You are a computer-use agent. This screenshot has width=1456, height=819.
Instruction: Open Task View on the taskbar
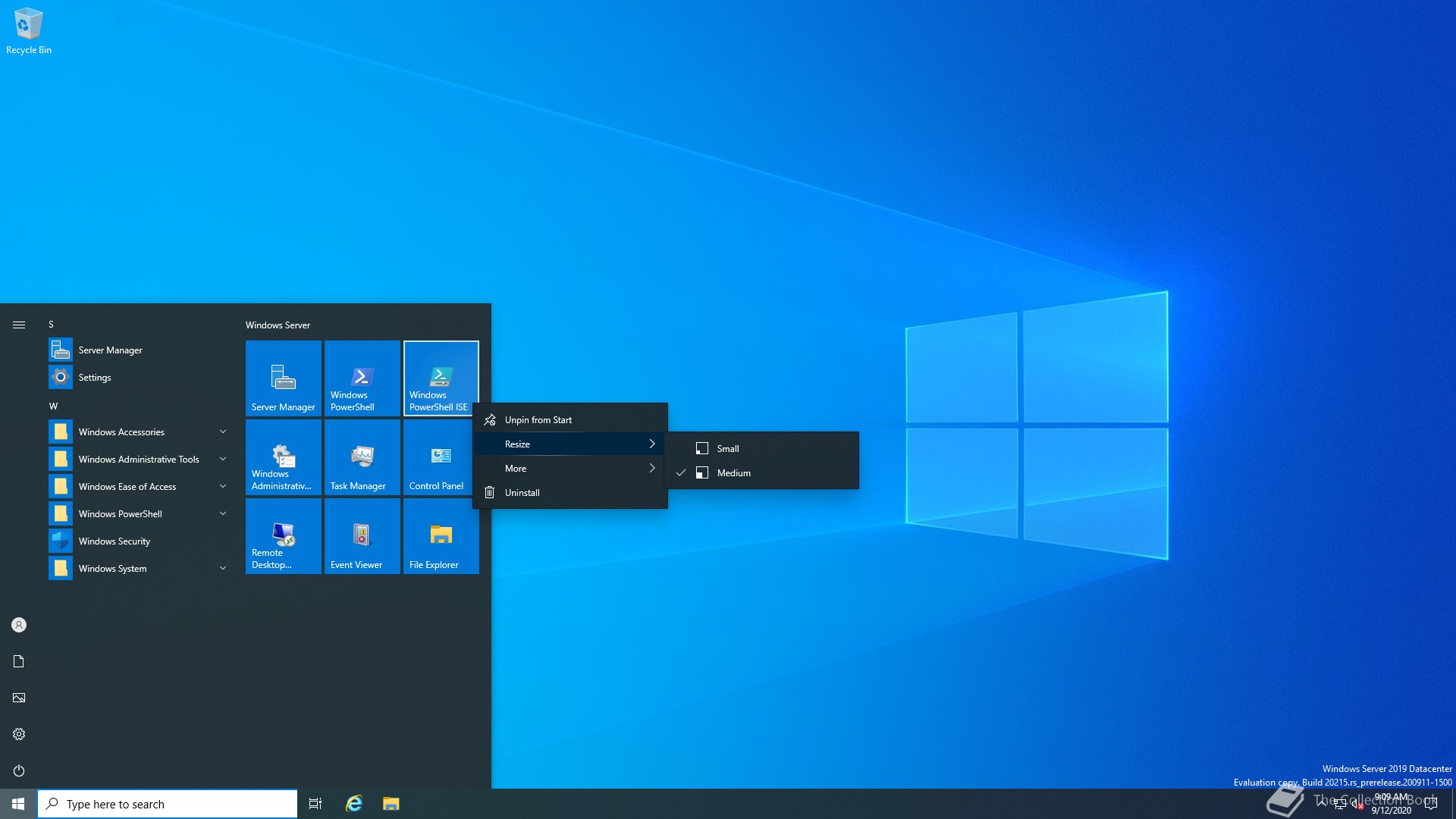315,804
